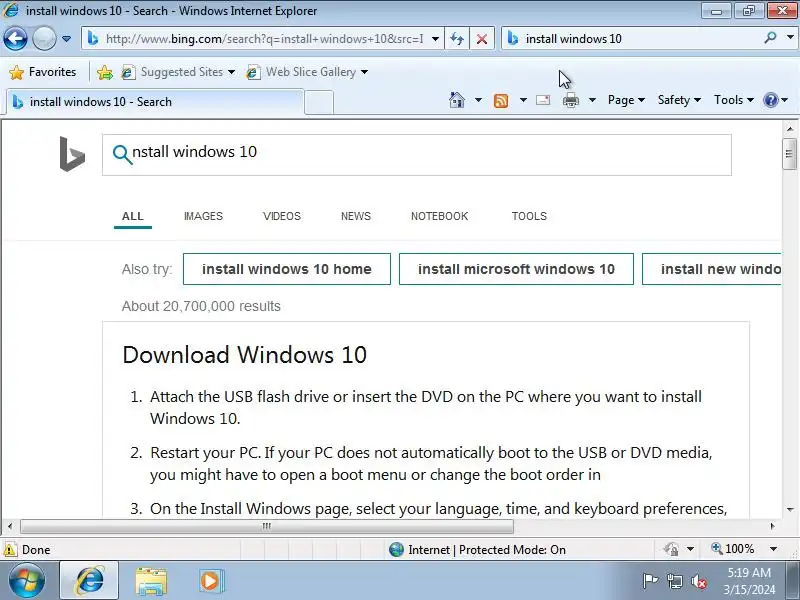Click the Bing search magnifier icon

click(122, 155)
